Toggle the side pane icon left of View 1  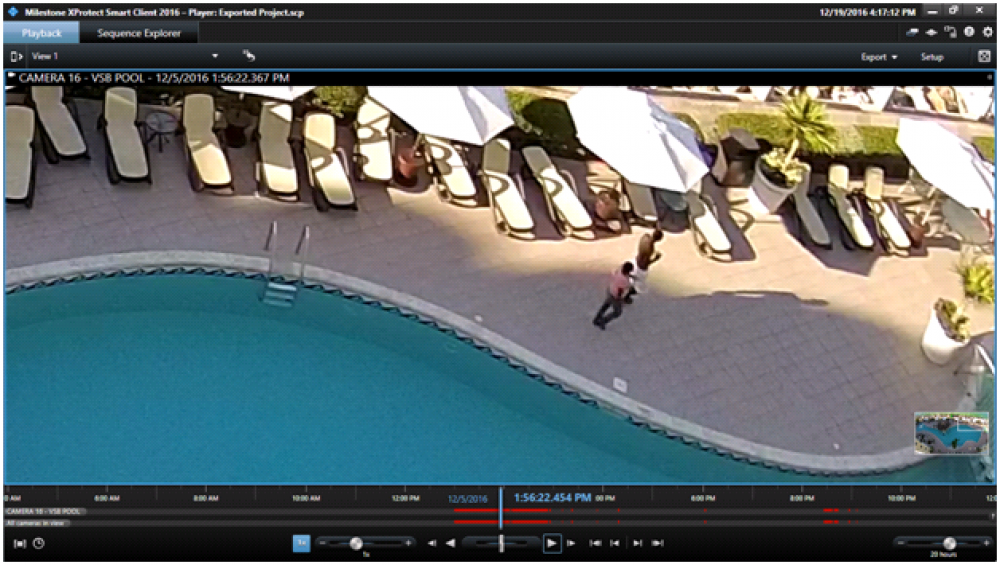click(x=16, y=56)
